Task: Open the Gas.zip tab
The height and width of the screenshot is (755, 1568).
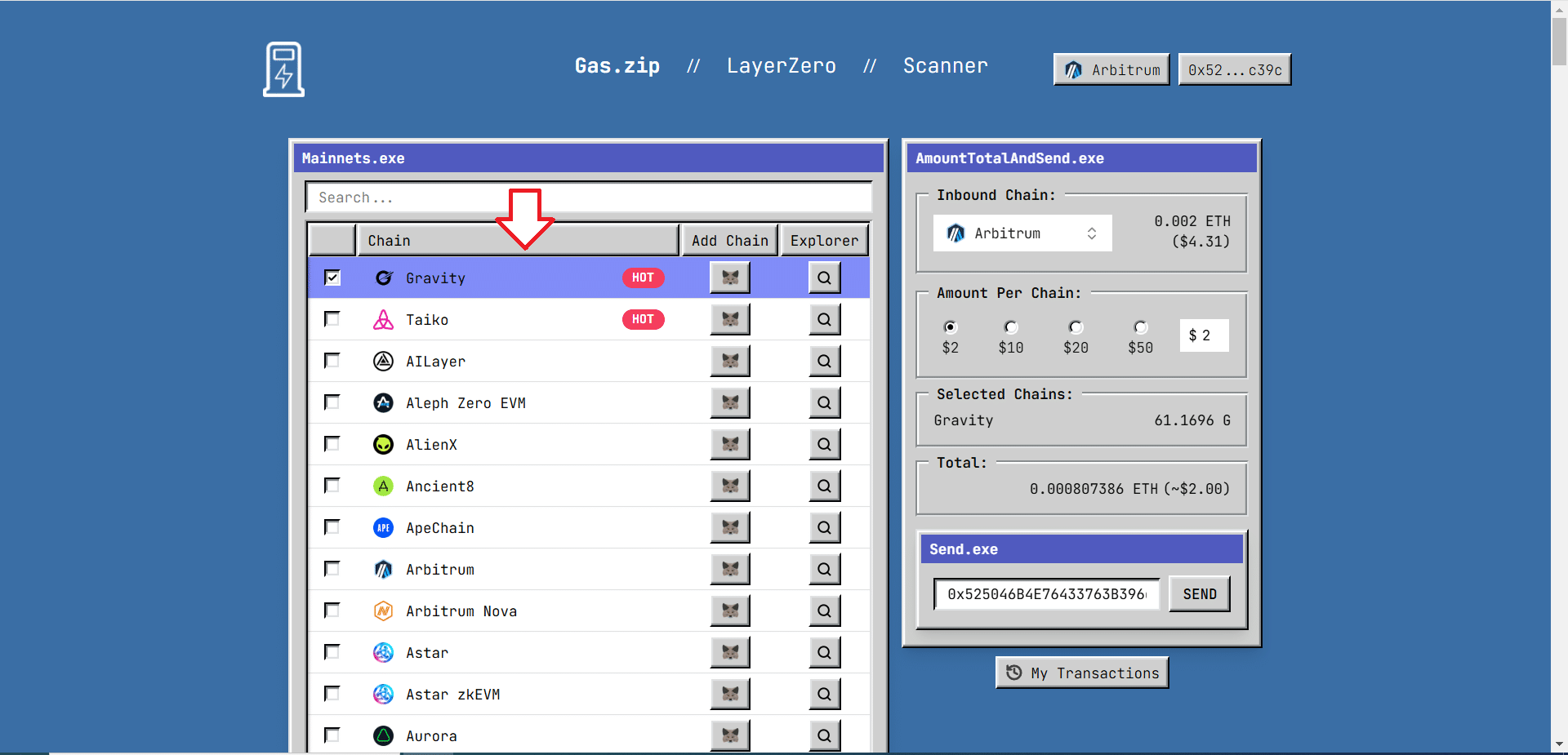Action: click(x=617, y=65)
